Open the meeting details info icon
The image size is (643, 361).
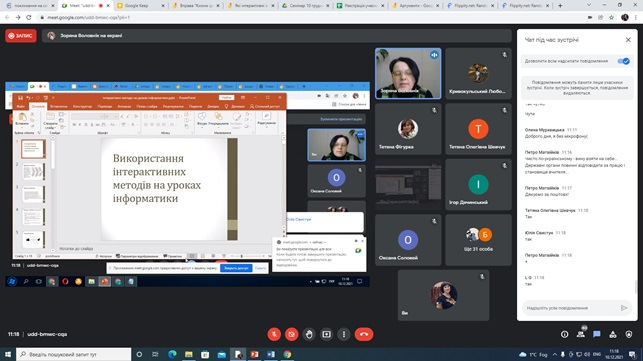tap(565, 334)
